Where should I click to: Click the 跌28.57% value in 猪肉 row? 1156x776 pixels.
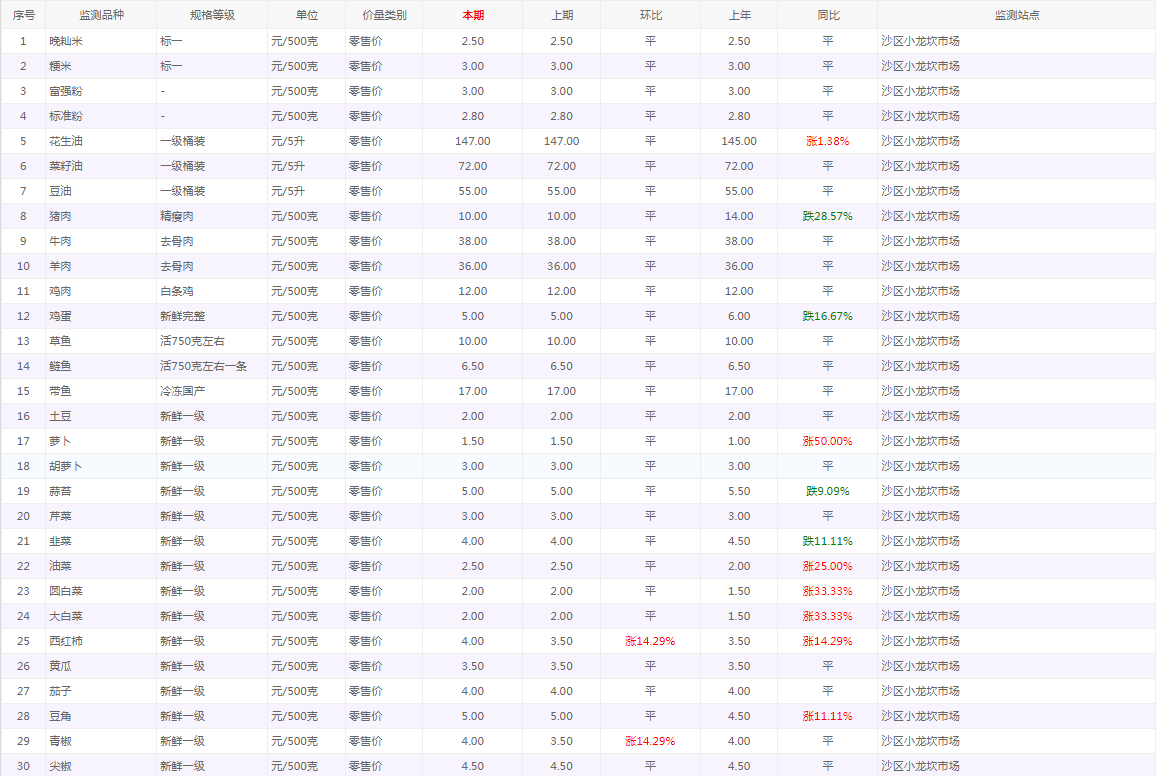coord(827,216)
